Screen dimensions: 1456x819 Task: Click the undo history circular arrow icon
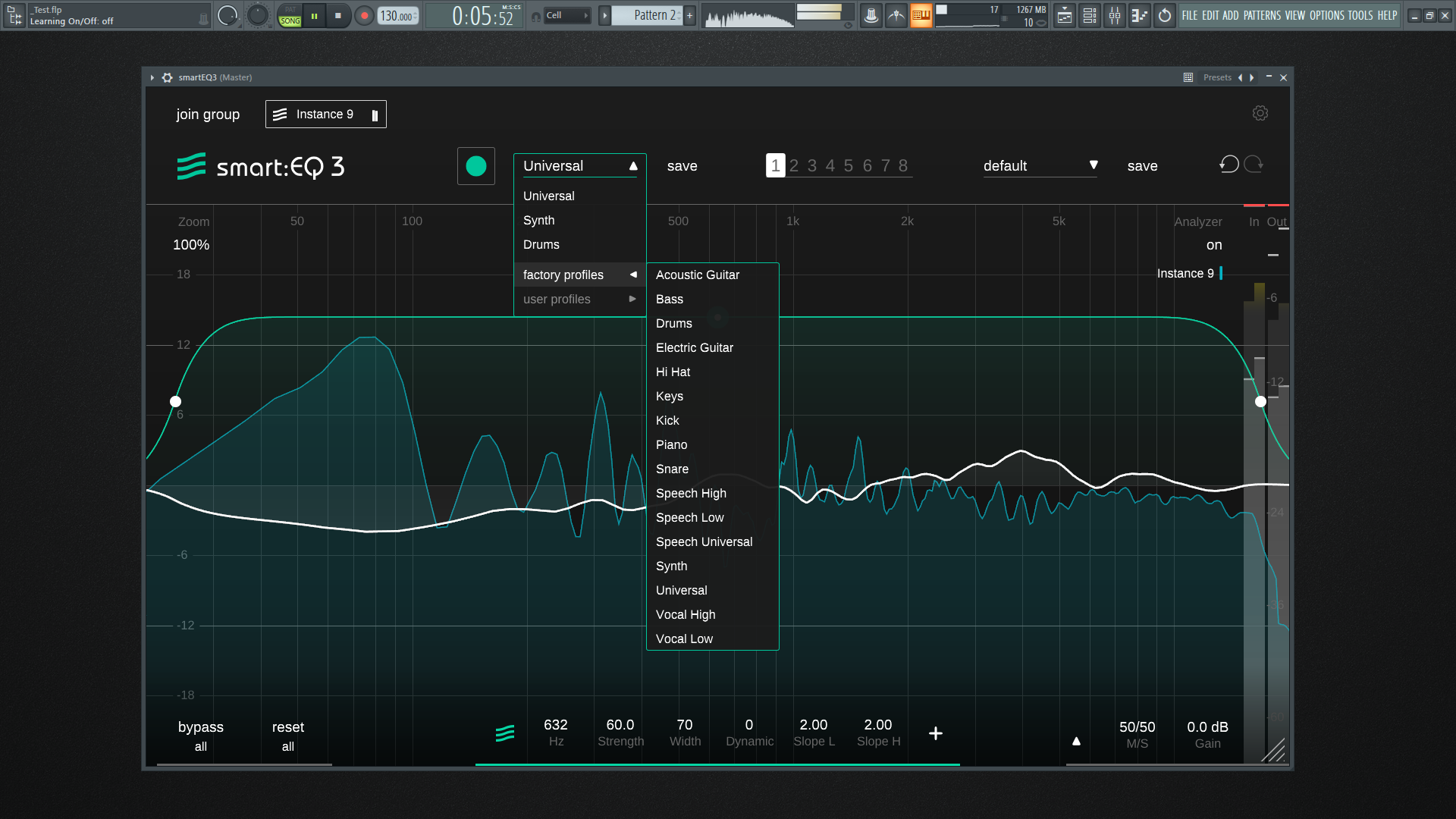[1165, 15]
